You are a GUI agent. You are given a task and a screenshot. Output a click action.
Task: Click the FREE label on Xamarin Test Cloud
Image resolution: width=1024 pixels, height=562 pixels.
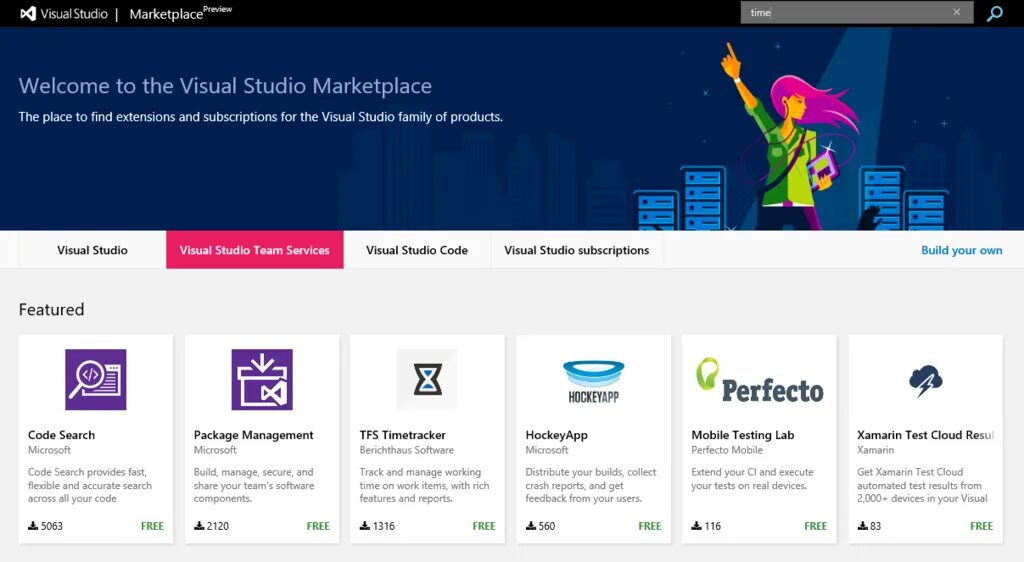982,525
